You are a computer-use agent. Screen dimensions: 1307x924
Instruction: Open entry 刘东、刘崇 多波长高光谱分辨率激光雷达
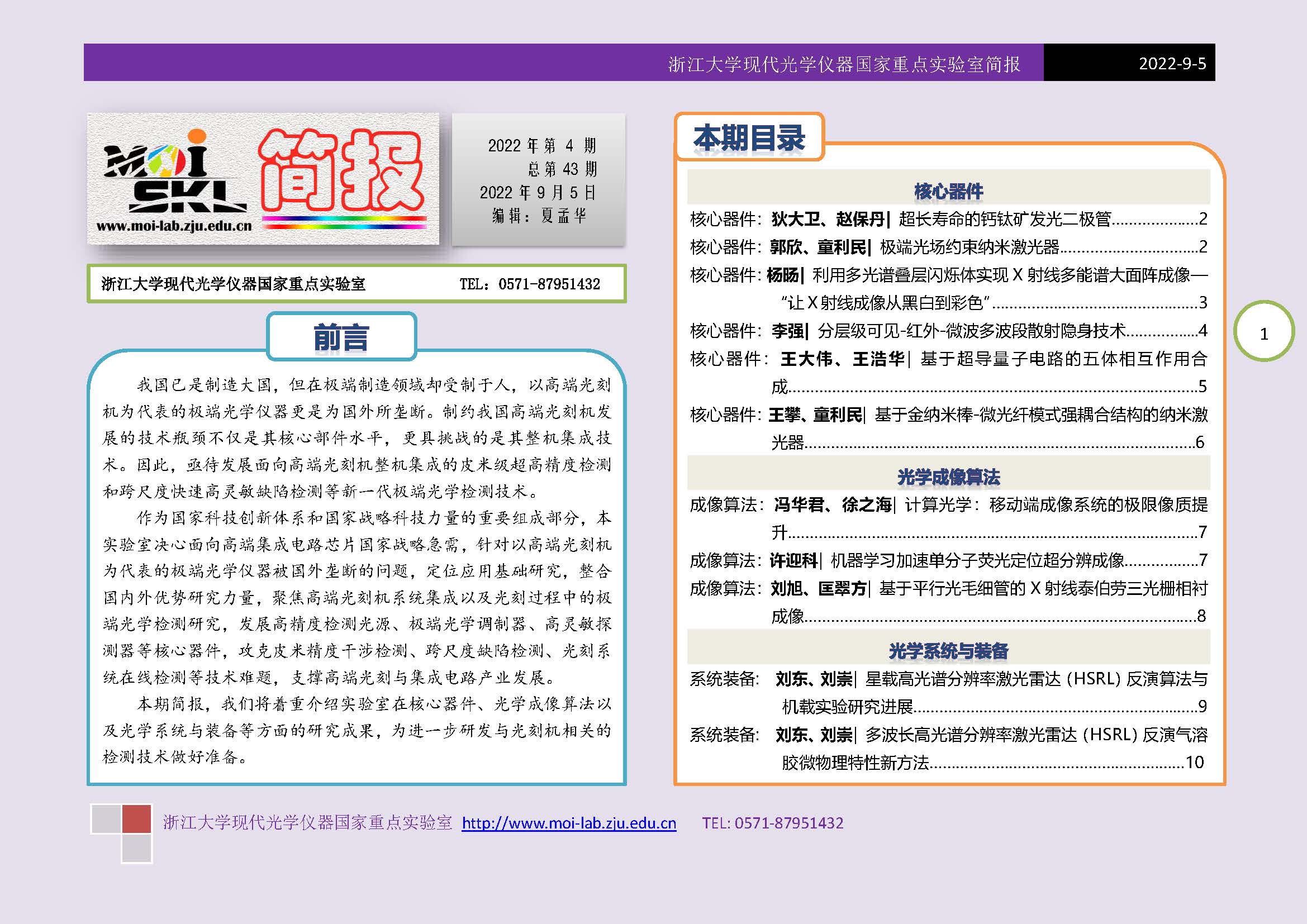click(948, 747)
